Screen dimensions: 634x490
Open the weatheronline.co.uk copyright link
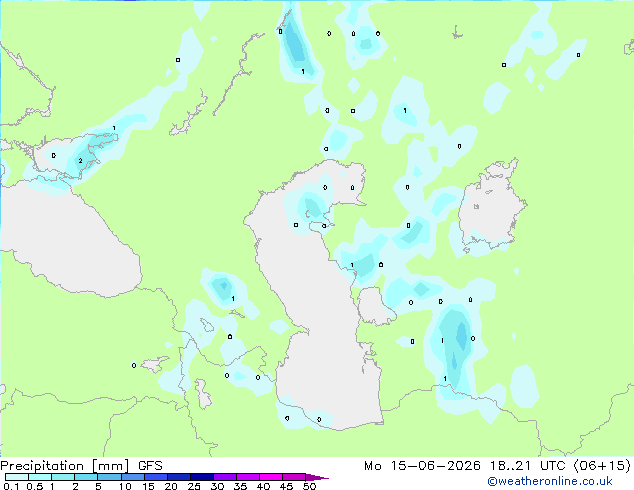(550, 481)
